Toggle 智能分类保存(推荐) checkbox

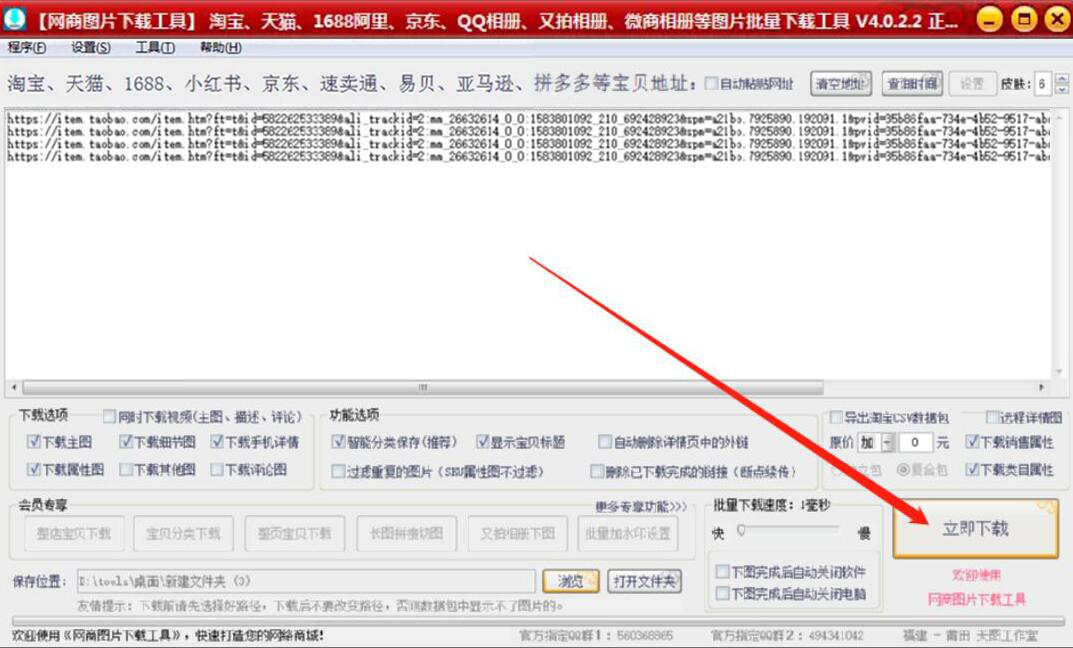(x=338, y=441)
